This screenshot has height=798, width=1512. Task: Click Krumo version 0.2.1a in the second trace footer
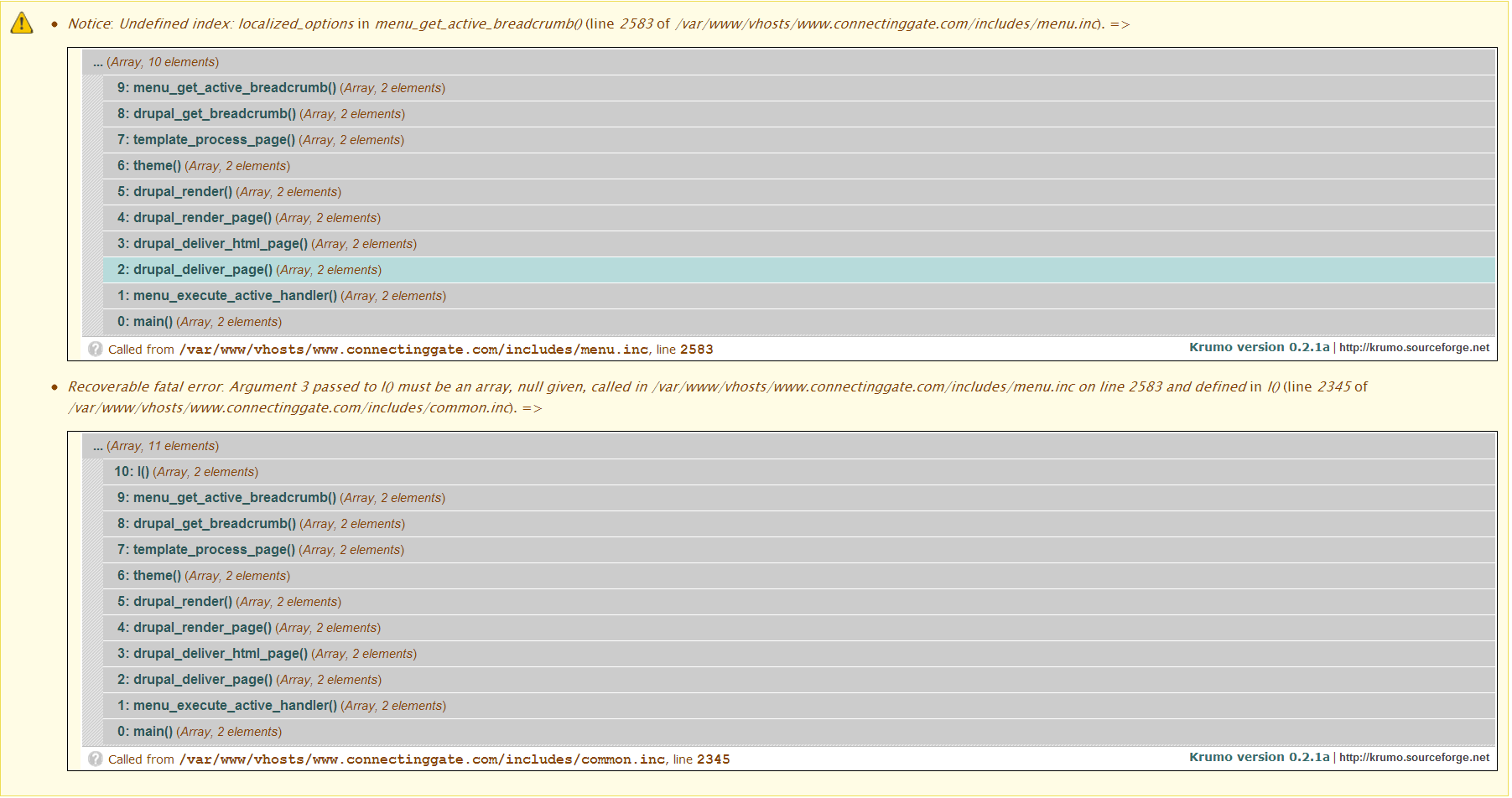click(1259, 757)
